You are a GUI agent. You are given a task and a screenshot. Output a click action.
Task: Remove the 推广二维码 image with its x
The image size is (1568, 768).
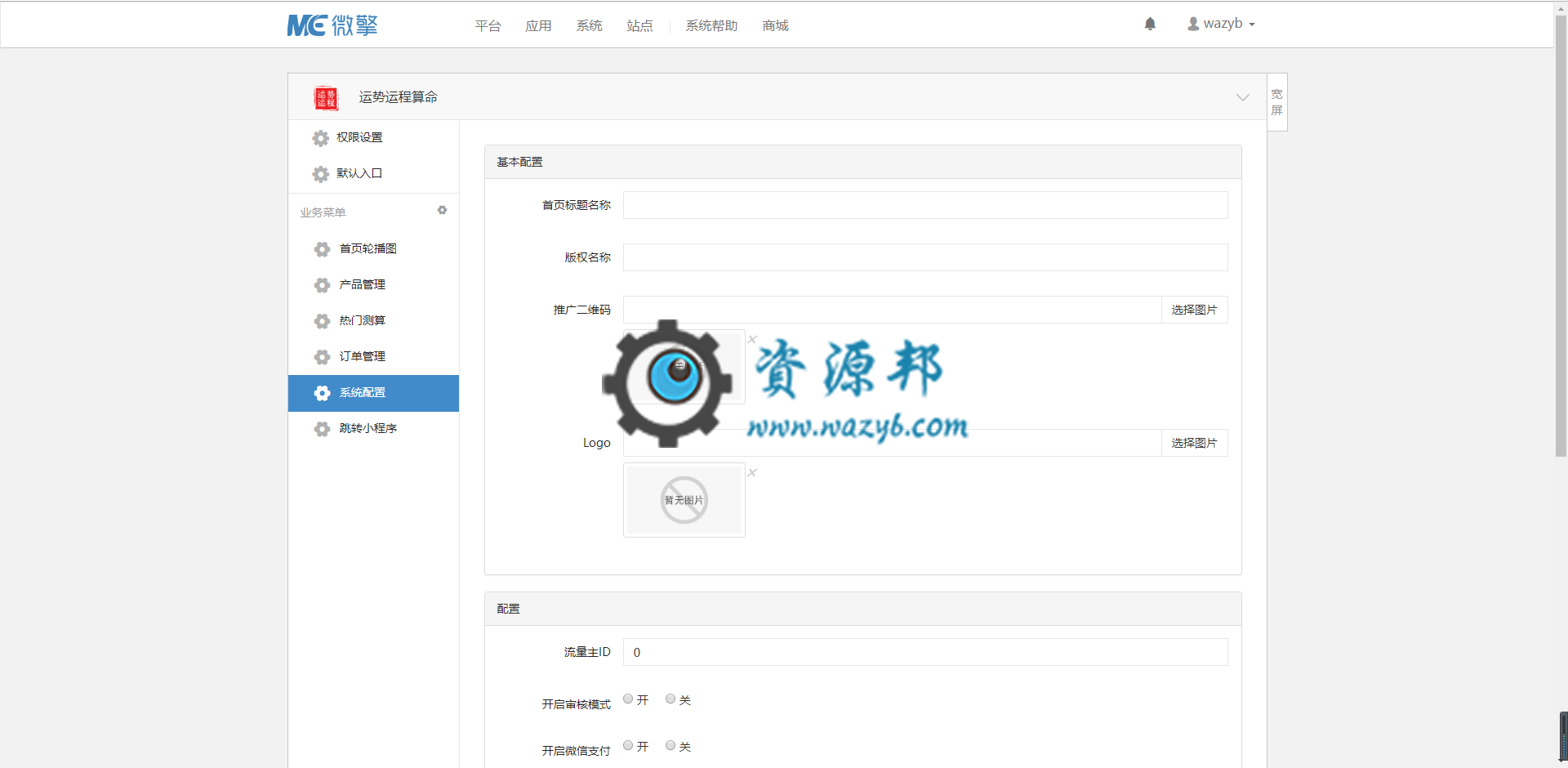pos(752,339)
